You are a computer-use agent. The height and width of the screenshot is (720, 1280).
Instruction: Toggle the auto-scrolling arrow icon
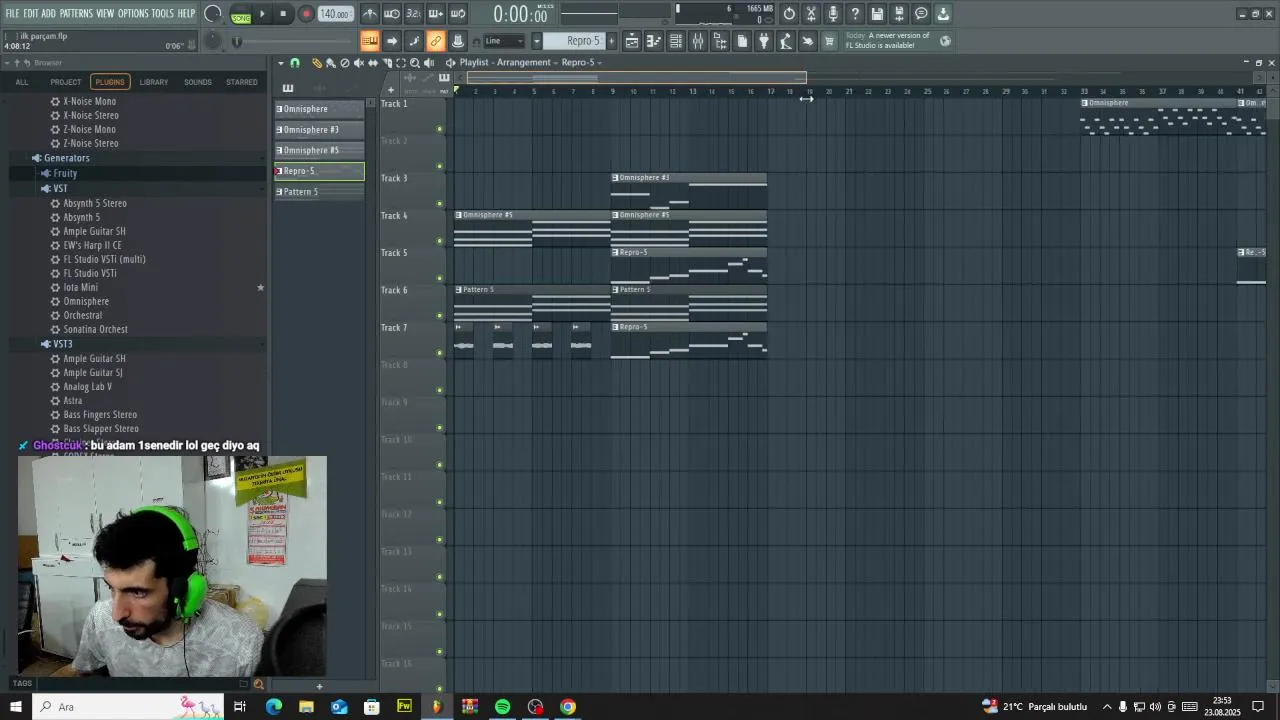[x=392, y=41]
